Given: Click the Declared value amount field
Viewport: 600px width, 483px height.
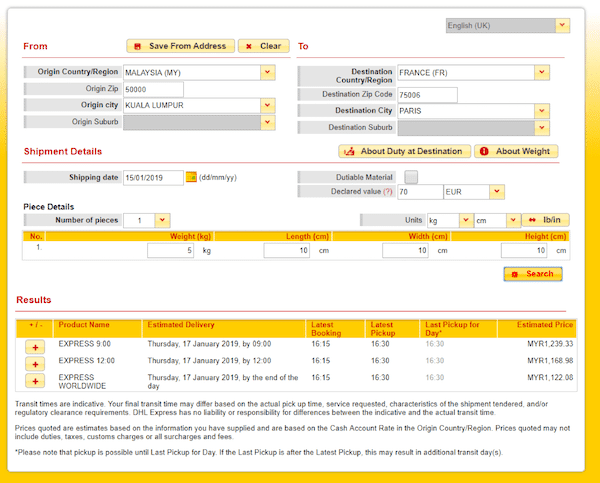Looking at the screenshot, I should pyautogui.click(x=420, y=192).
